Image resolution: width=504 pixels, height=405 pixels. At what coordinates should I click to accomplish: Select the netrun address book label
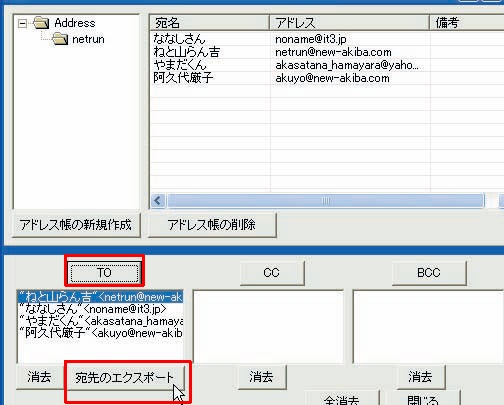[x=88, y=39]
